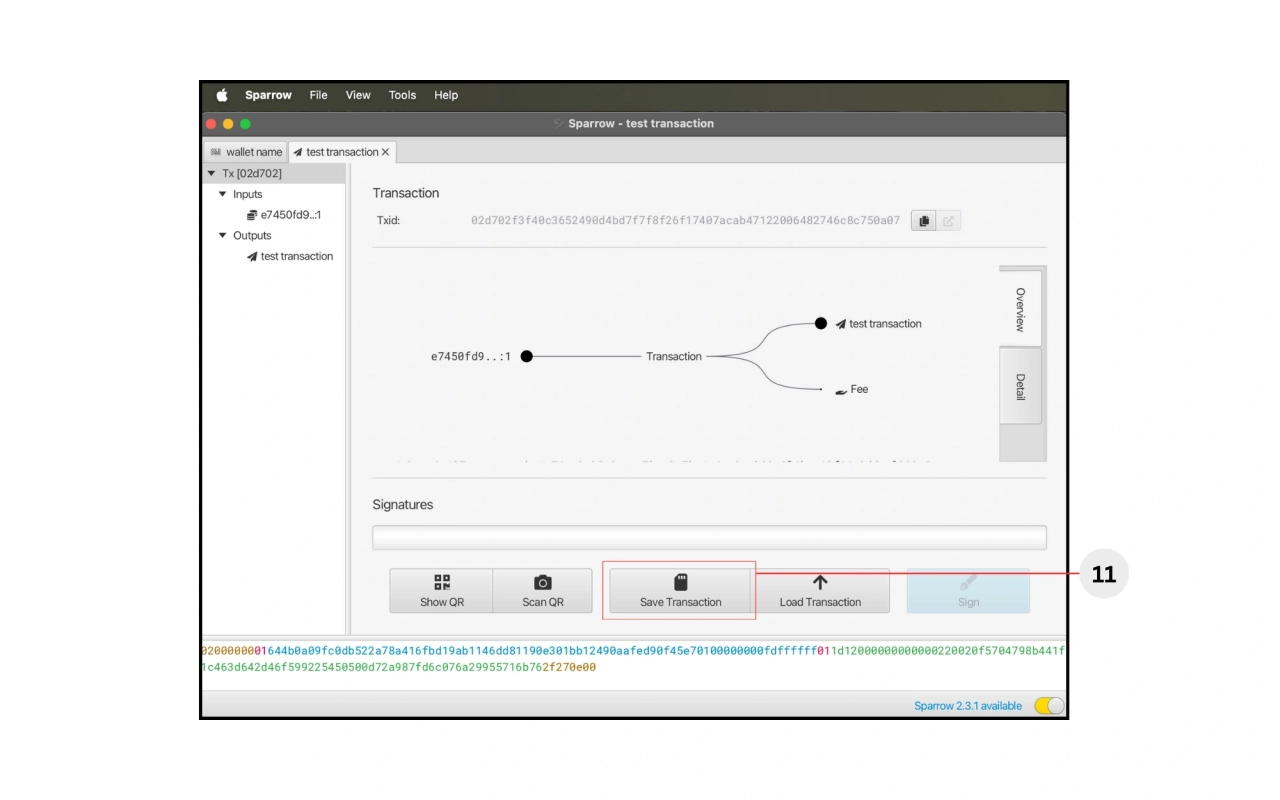The image size is (1280, 800).
Task: Click the Fee label in diagram
Action: (859, 390)
